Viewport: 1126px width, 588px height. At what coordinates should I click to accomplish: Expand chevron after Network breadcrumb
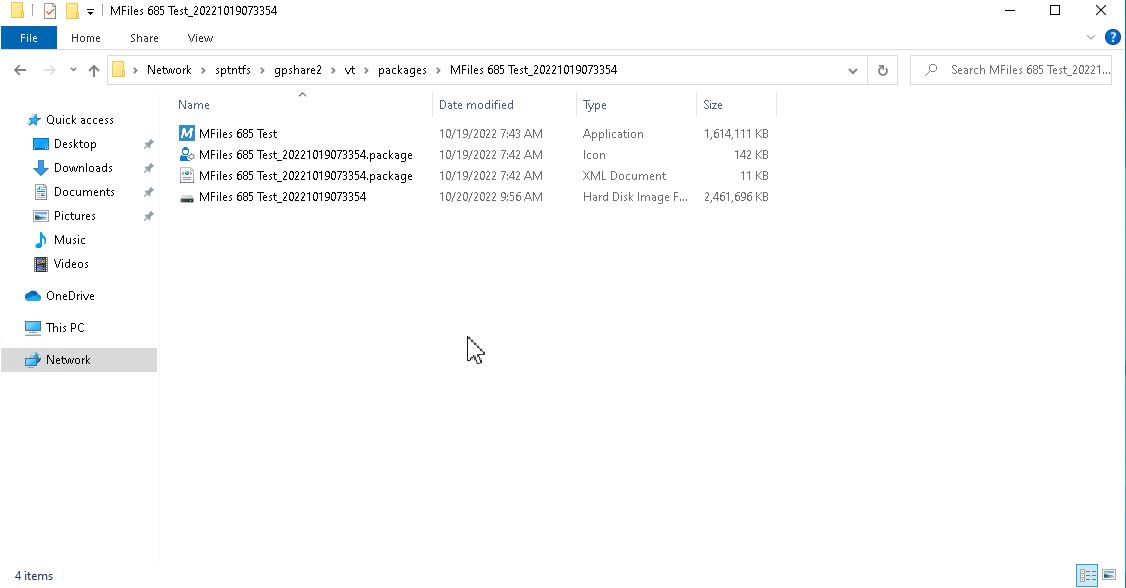pos(203,70)
